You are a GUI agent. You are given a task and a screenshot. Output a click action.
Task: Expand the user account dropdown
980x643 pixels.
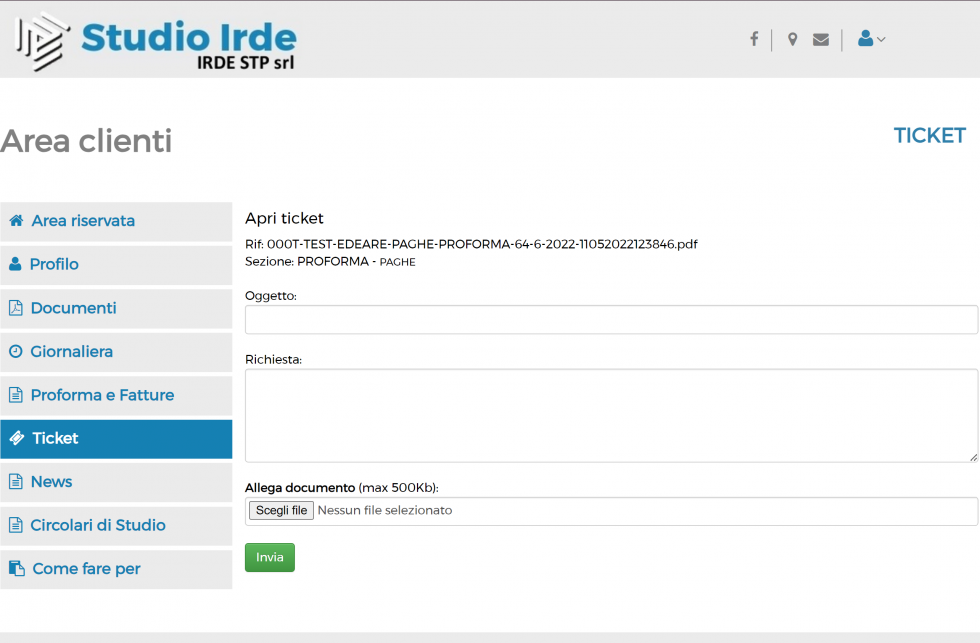(871, 39)
